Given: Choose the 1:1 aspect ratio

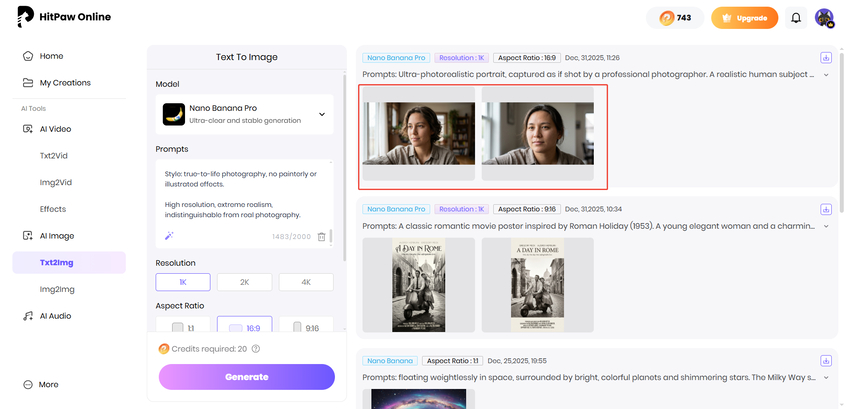Looking at the screenshot, I should pos(183,325).
